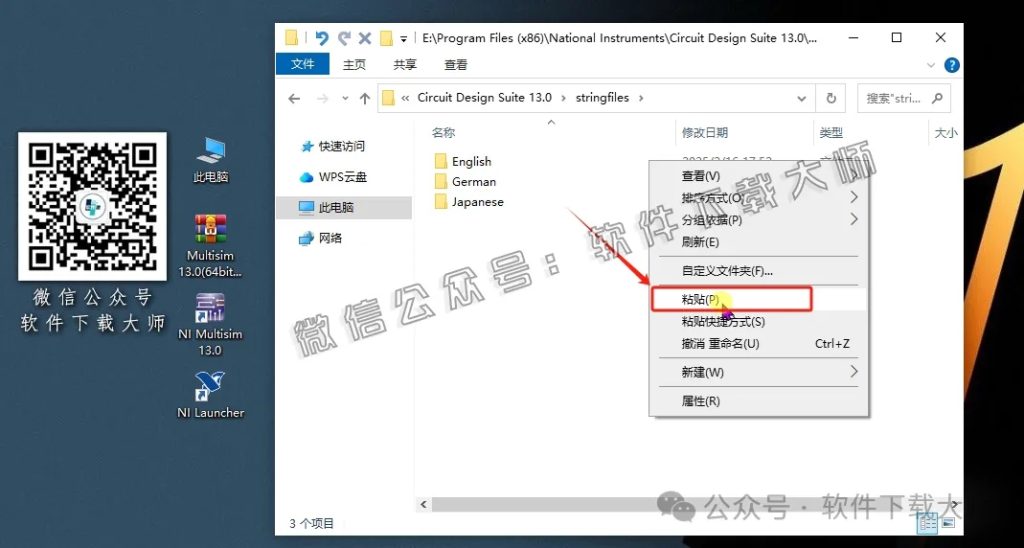Select Multisim 13.0(64bit) archive desktop icon

click(210, 246)
